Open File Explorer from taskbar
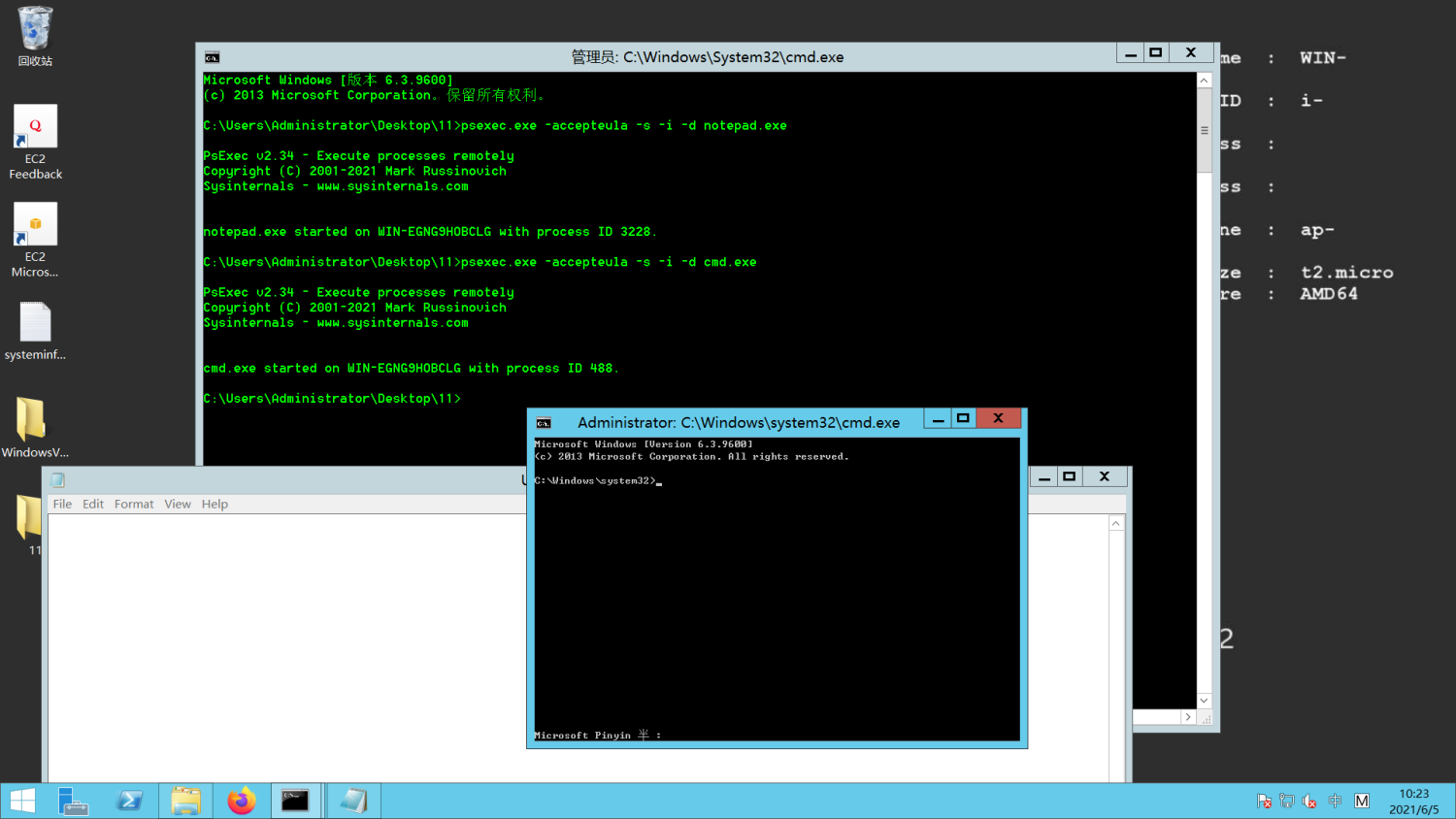 [x=184, y=802]
